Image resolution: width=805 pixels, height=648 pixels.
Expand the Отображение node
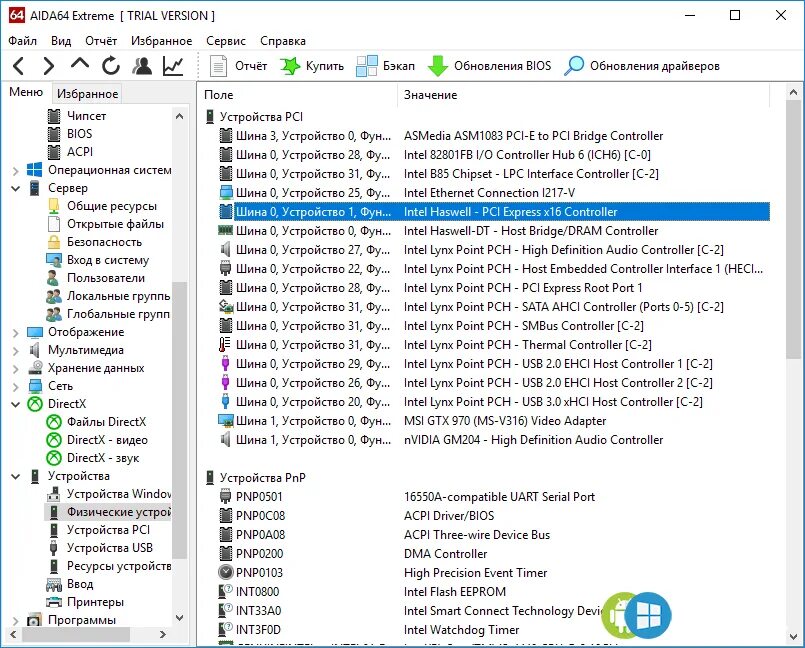click(x=15, y=333)
